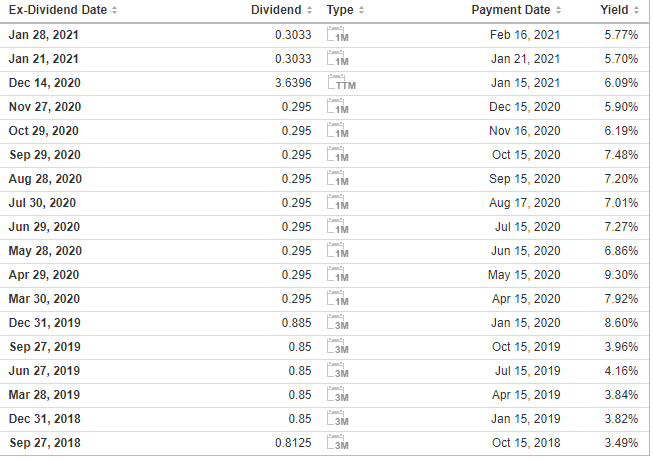This screenshot has height=462, width=653.
Task: Click the 0.8125 dividend value
Action: 293,443
